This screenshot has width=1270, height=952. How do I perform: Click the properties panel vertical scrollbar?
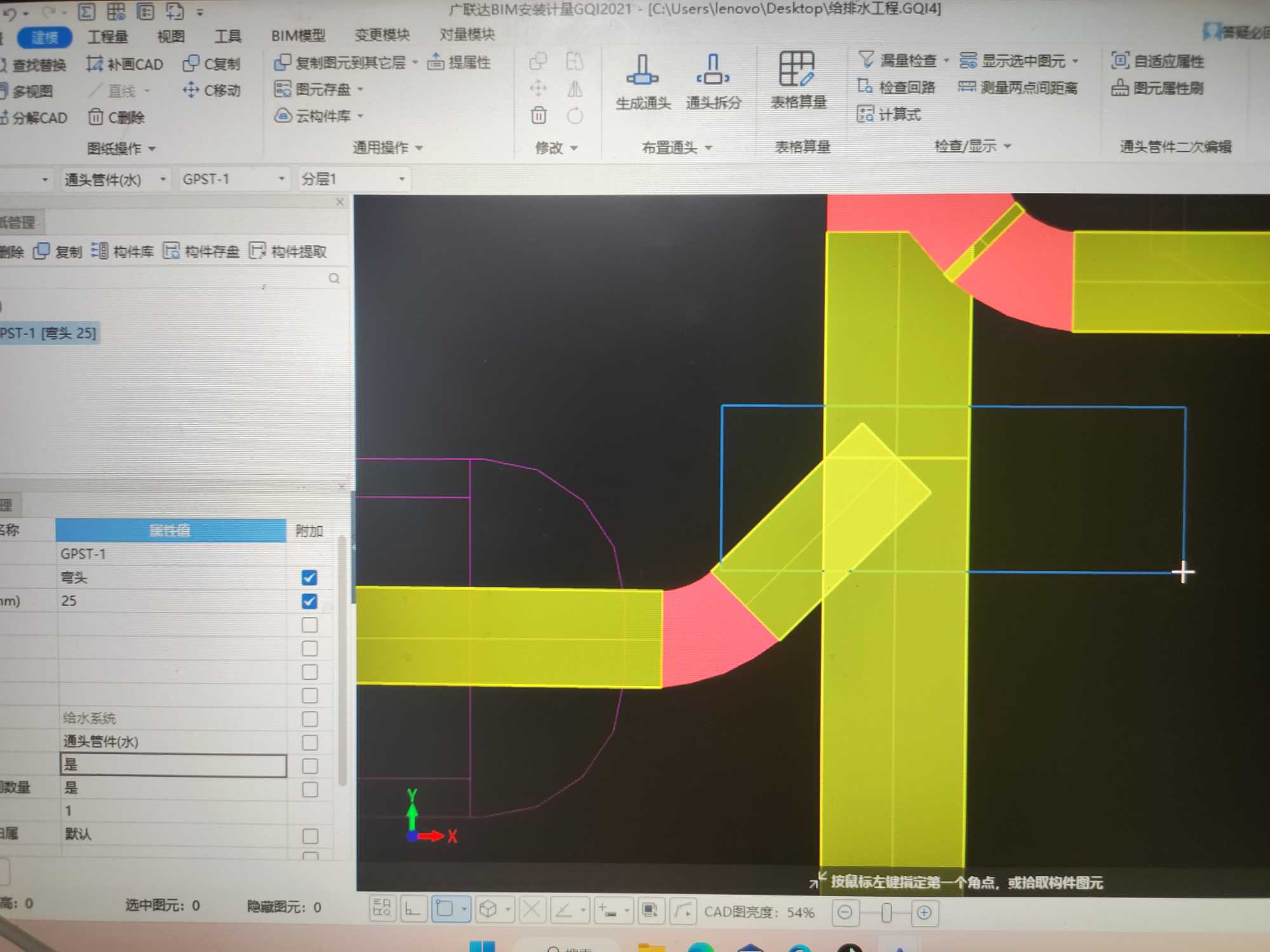tap(342, 660)
